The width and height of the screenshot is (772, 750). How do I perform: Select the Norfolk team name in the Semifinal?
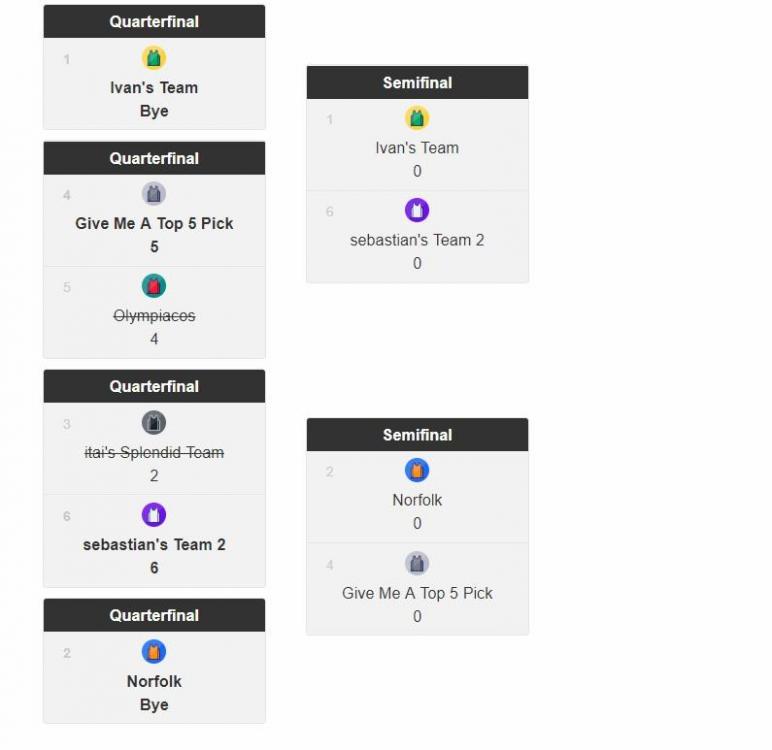pos(417,500)
